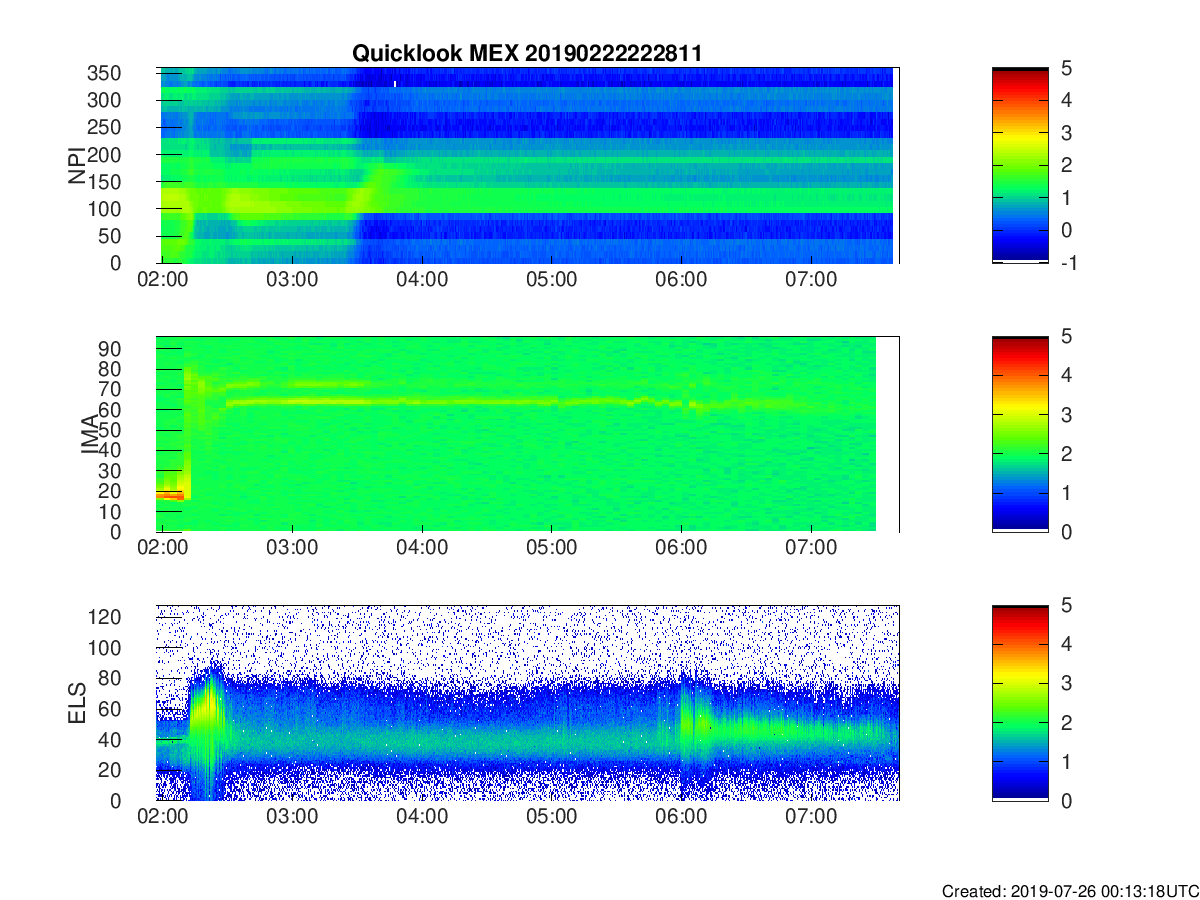
Task: Click the 04:00 time label under NPI plot
Action: click(x=422, y=282)
